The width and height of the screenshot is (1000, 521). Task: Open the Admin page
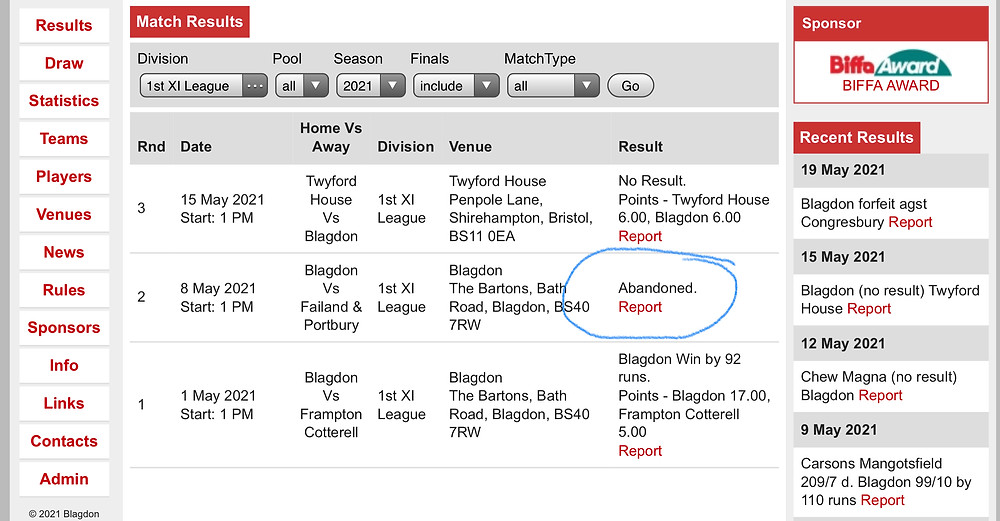pos(64,479)
